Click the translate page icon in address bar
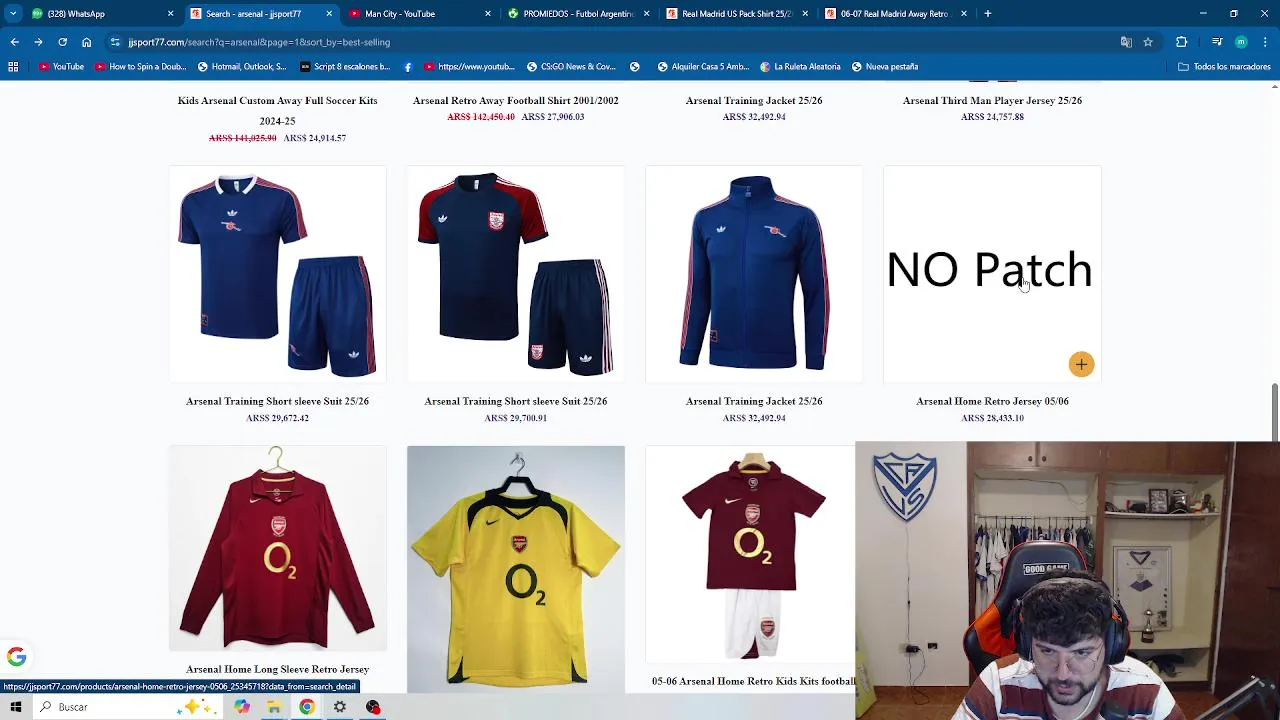 1126,42
